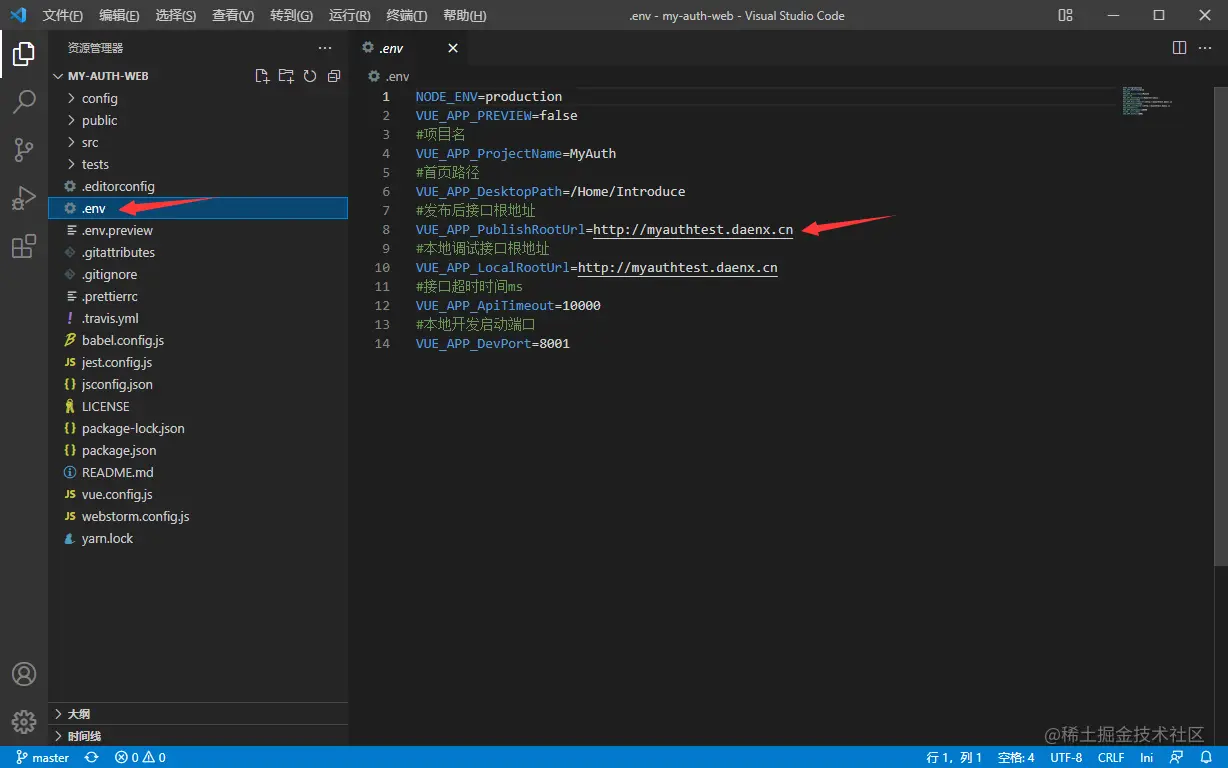
Task: Close the .env editor tab
Action: [452, 48]
